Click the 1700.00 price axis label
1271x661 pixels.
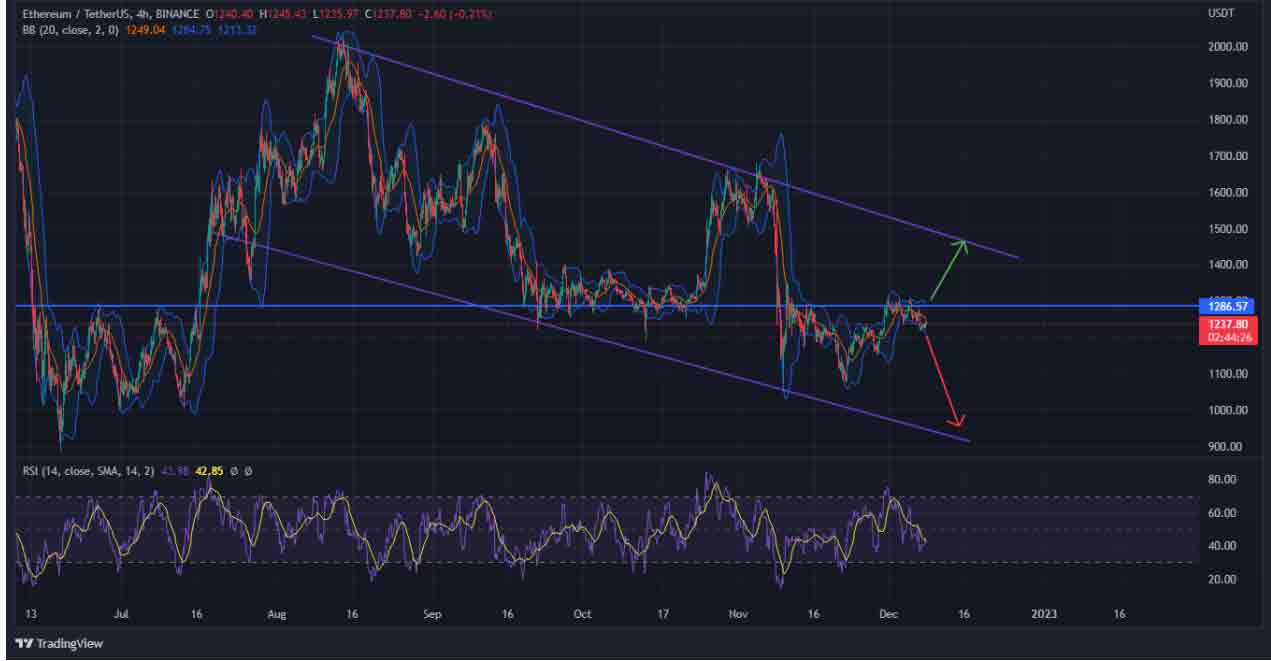click(1226, 156)
